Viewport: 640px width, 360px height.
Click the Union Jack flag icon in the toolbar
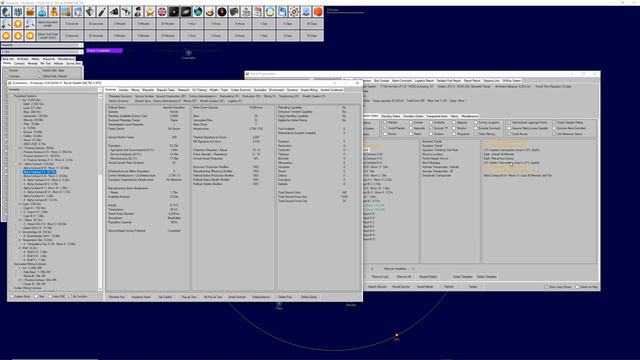pyautogui.click(x=162, y=11)
